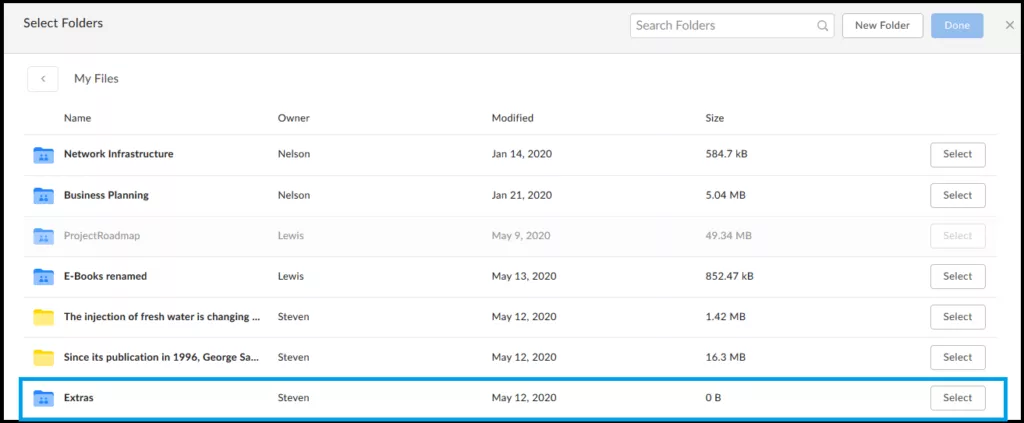Select the E-Books renamed folder
The width and height of the screenshot is (1024, 423).
click(957, 276)
